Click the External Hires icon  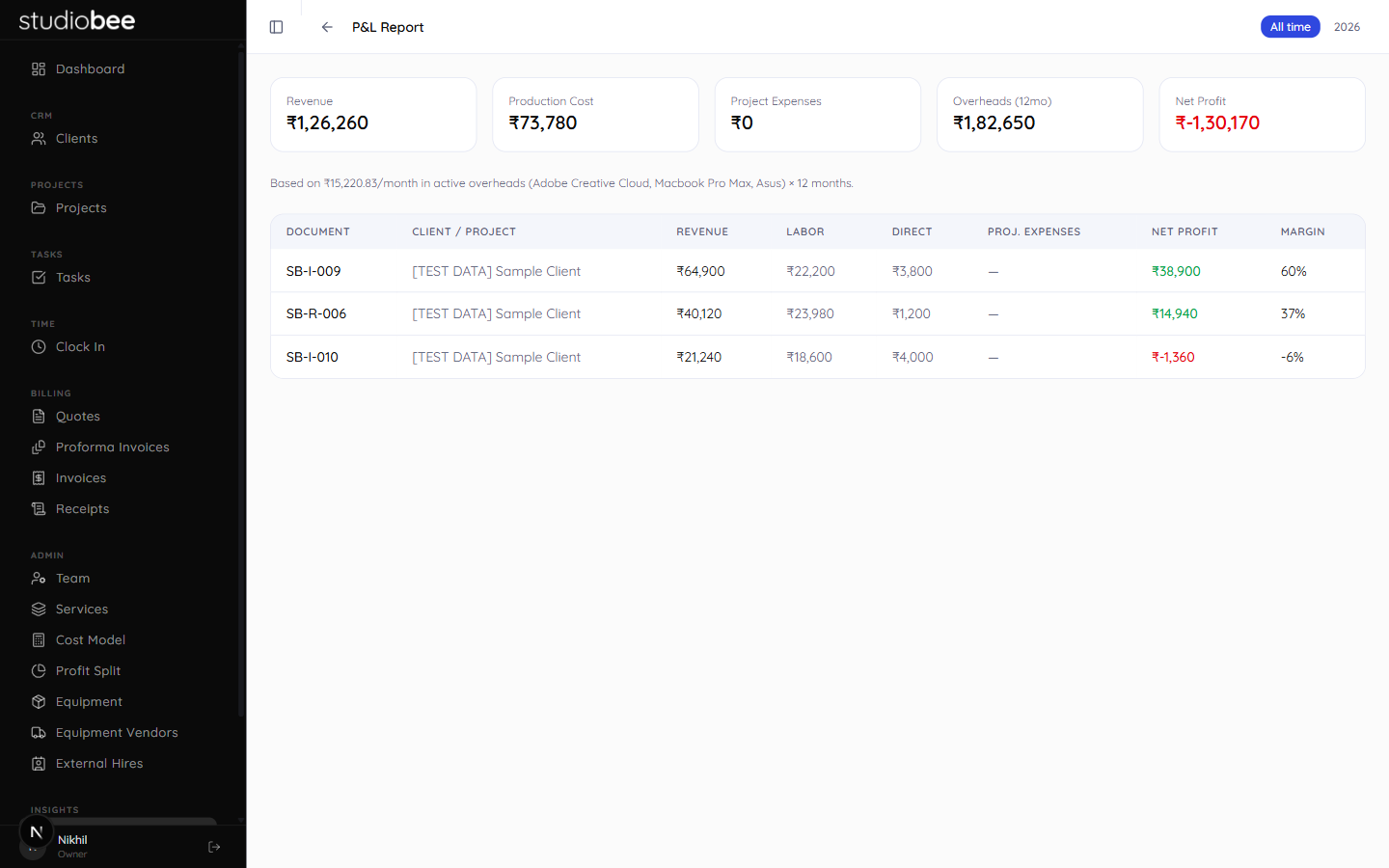(x=39, y=764)
